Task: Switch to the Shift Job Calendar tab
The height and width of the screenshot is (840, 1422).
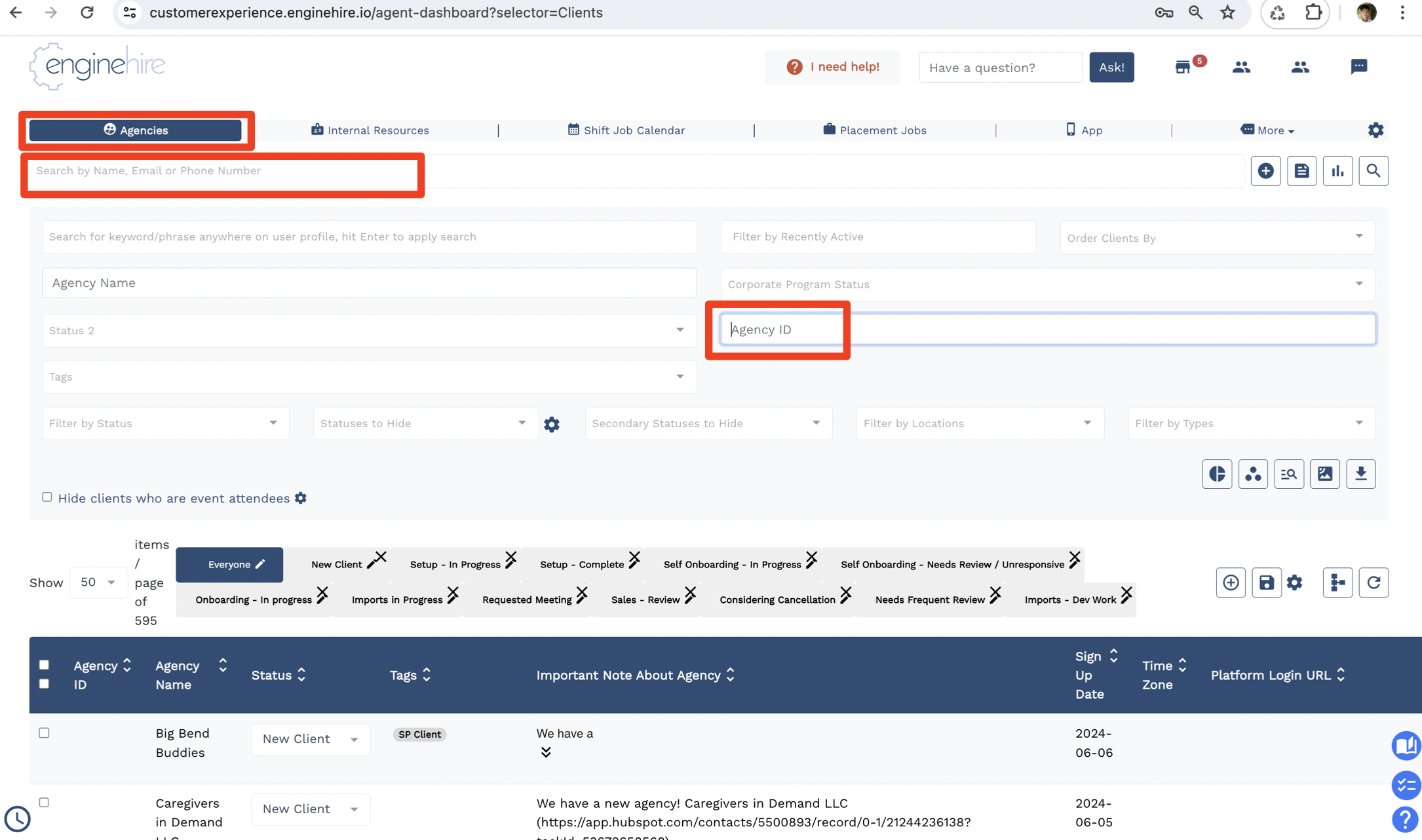Action: click(626, 130)
